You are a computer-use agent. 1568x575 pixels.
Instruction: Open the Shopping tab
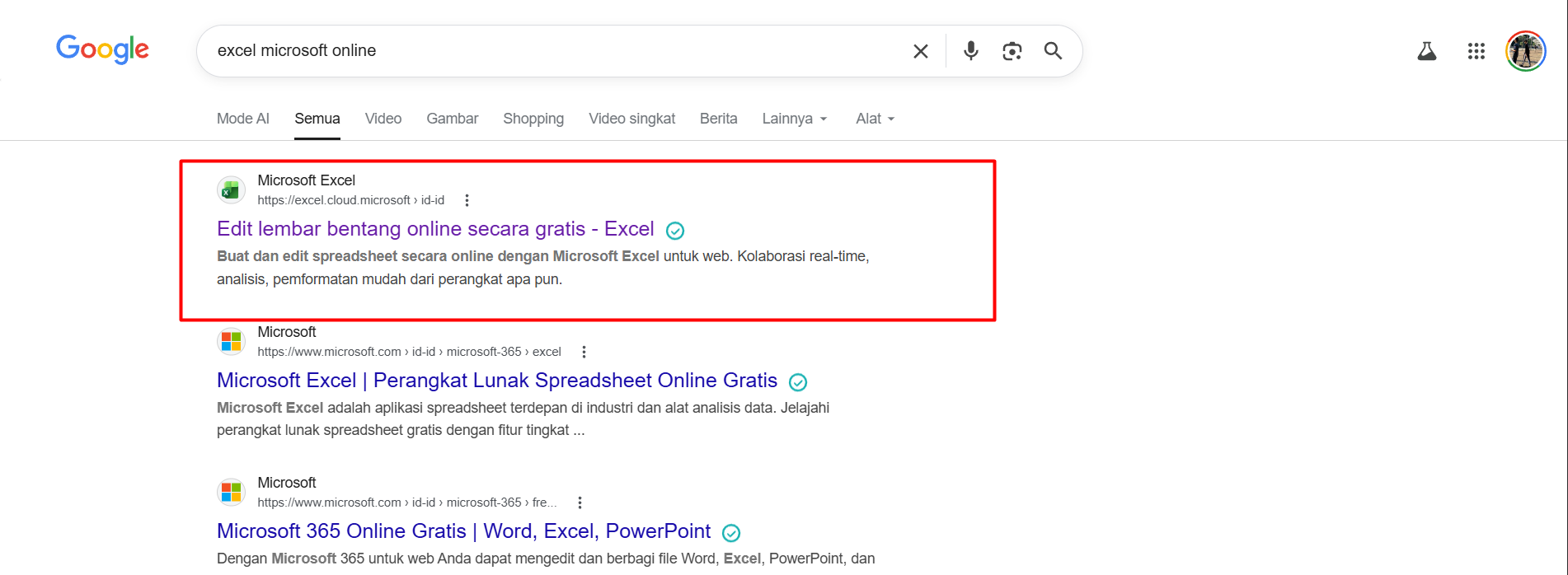533,119
